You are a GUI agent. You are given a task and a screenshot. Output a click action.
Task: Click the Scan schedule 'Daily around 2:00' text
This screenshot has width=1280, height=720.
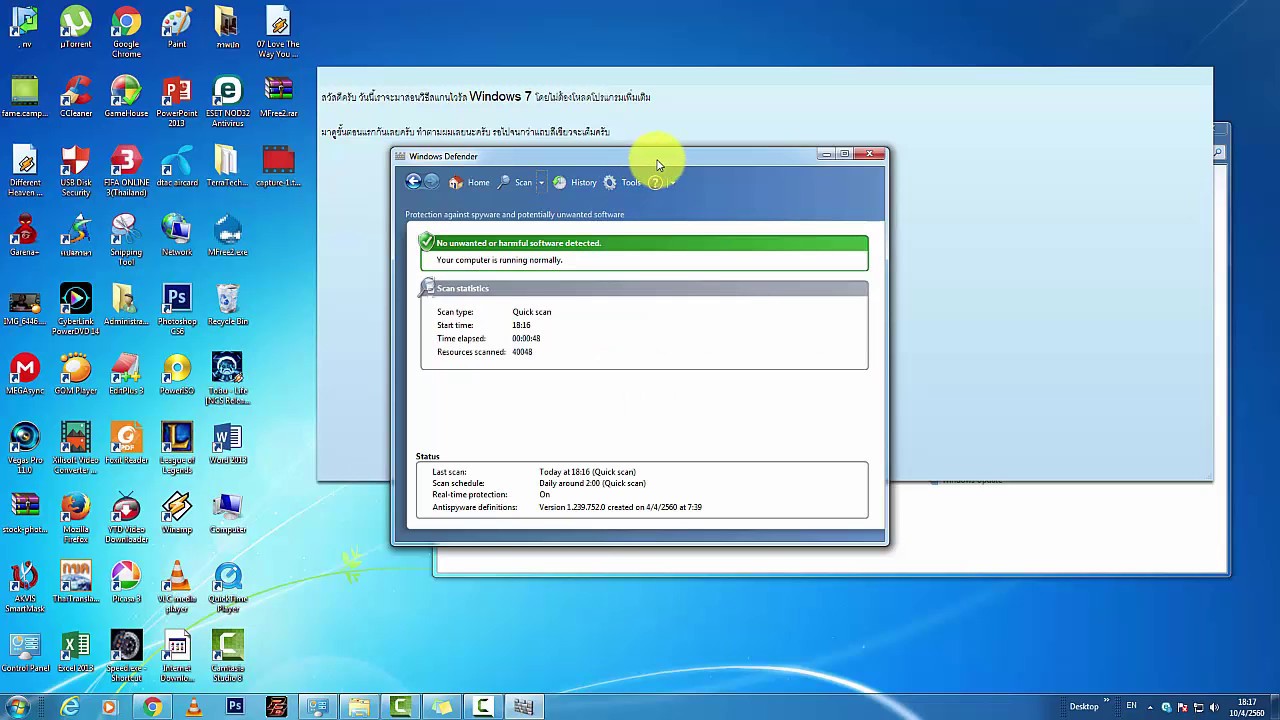592,483
